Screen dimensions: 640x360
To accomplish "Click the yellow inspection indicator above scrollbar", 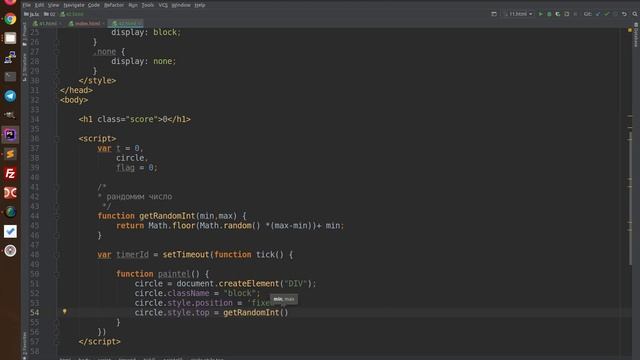I will [x=630, y=30].
